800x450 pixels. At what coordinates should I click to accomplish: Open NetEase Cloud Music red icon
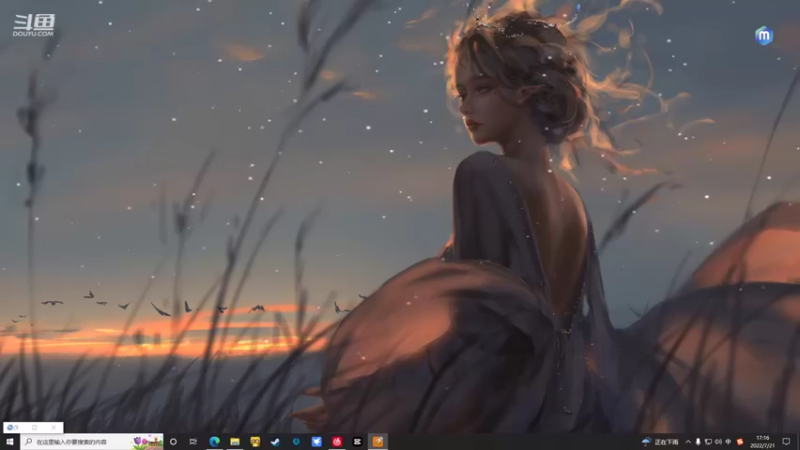pyautogui.click(x=337, y=442)
